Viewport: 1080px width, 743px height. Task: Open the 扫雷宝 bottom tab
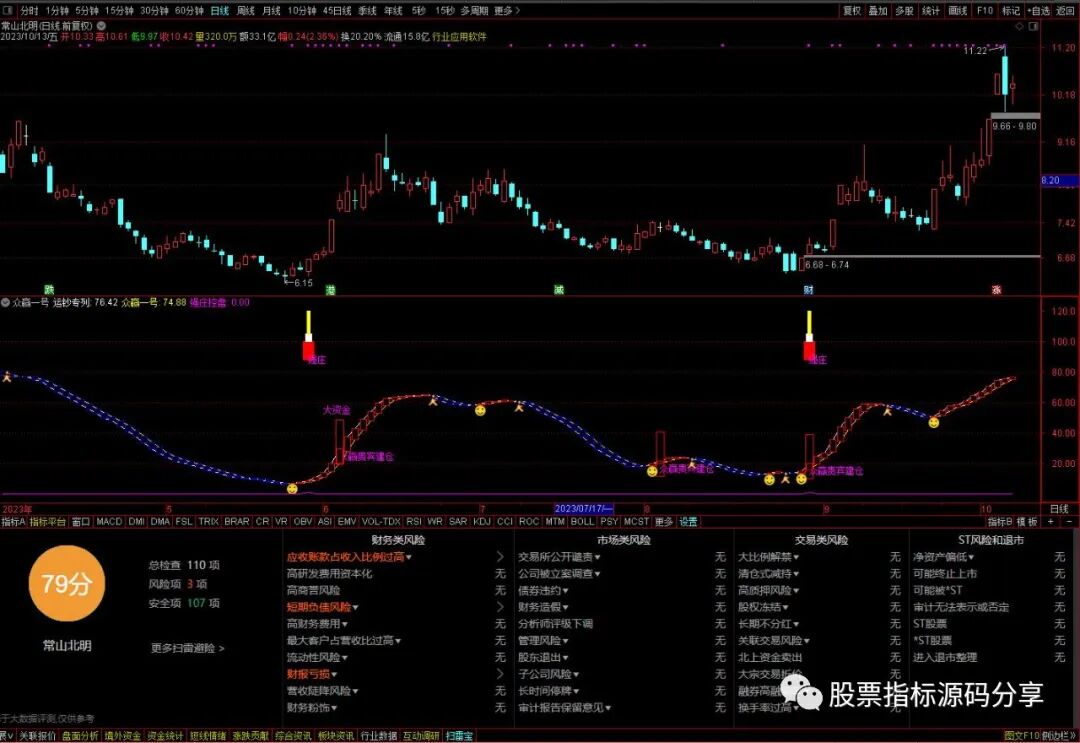[x=459, y=736]
